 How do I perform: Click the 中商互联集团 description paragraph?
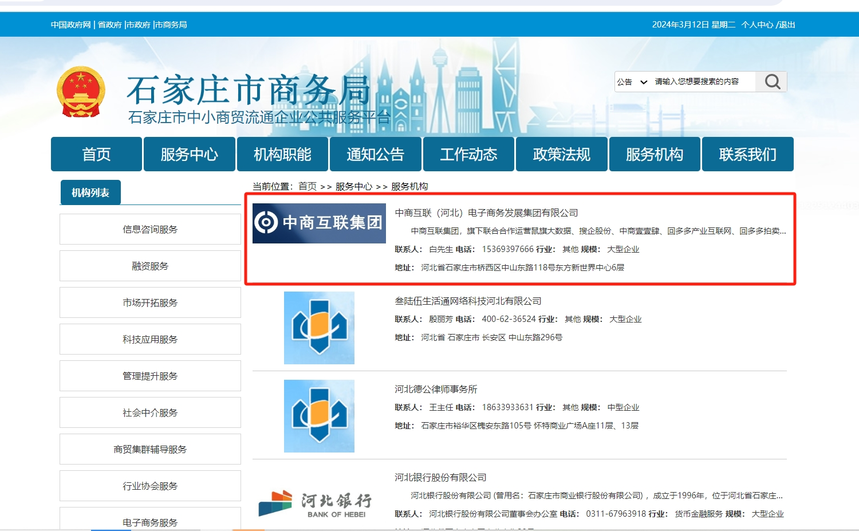coord(598,231)
